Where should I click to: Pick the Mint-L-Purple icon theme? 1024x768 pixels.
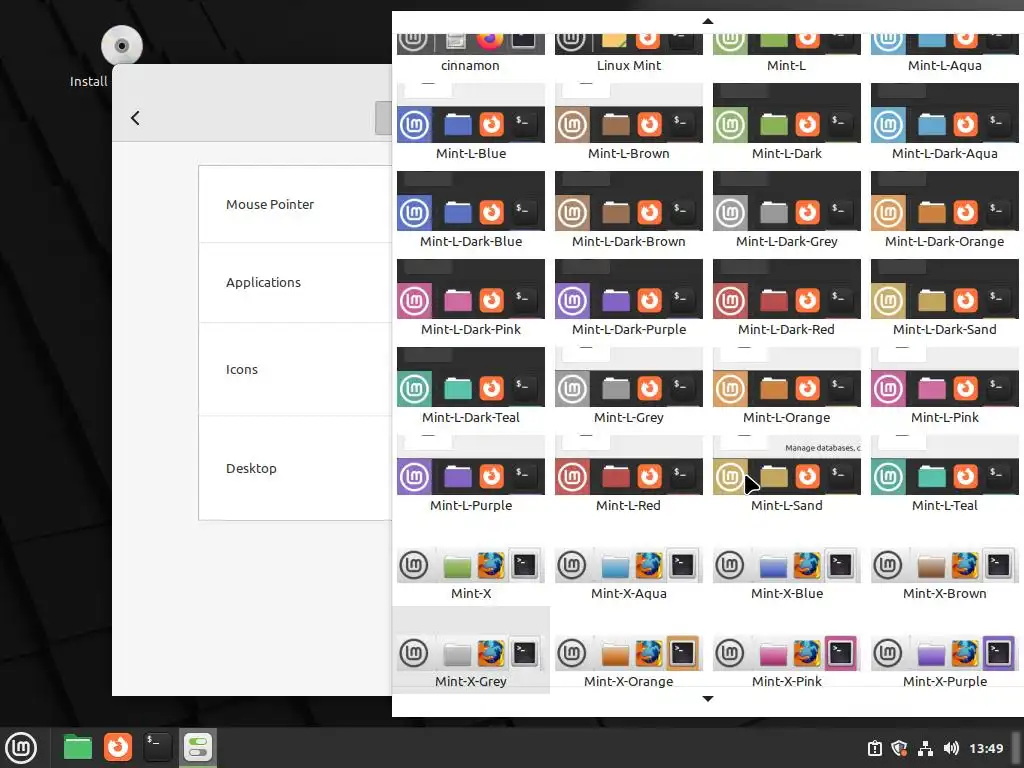coord(470,475)
